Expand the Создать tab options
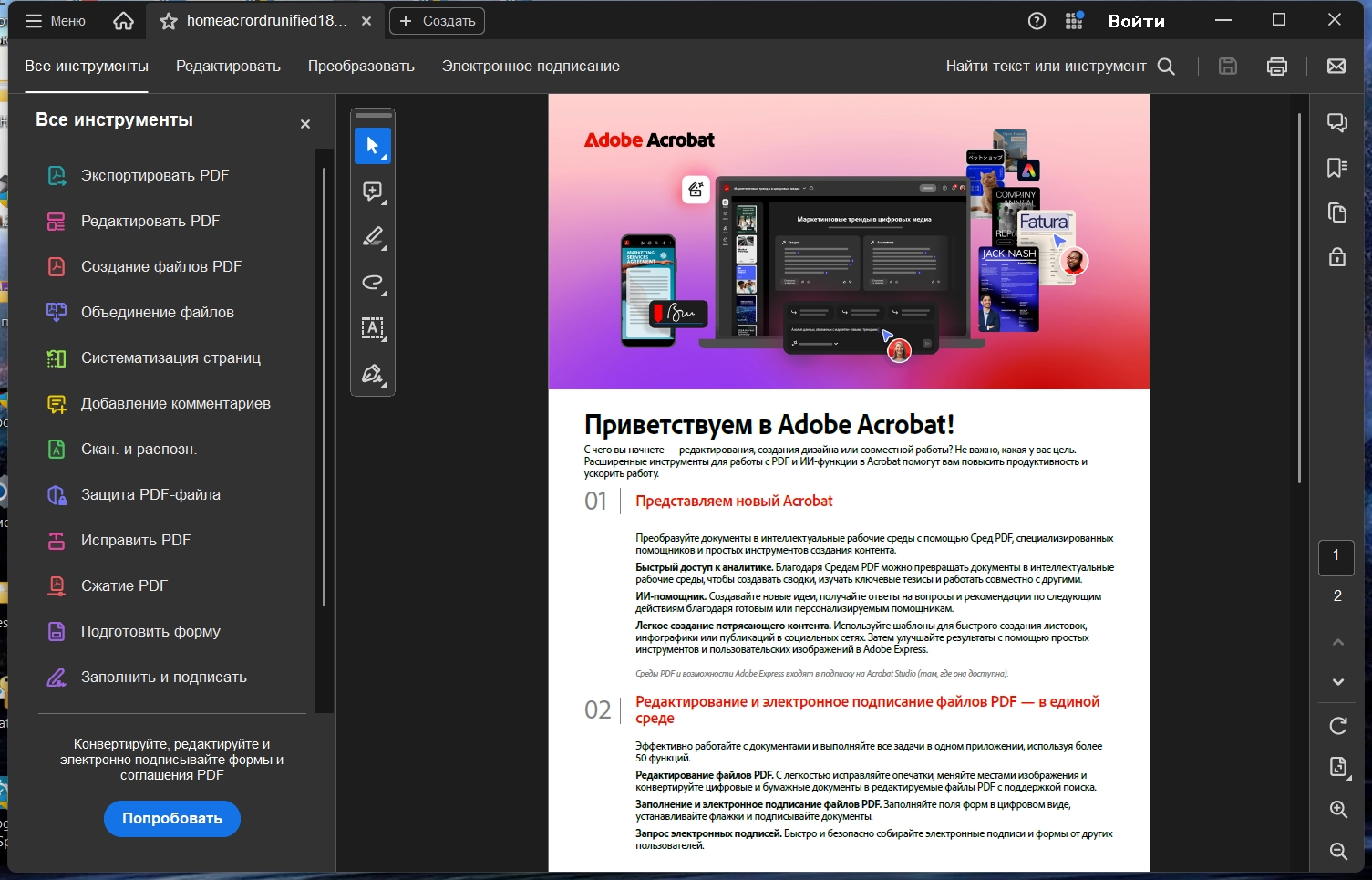Image resolution: width=1372 pixels, height=880 pixels. (x=436, y=20)
